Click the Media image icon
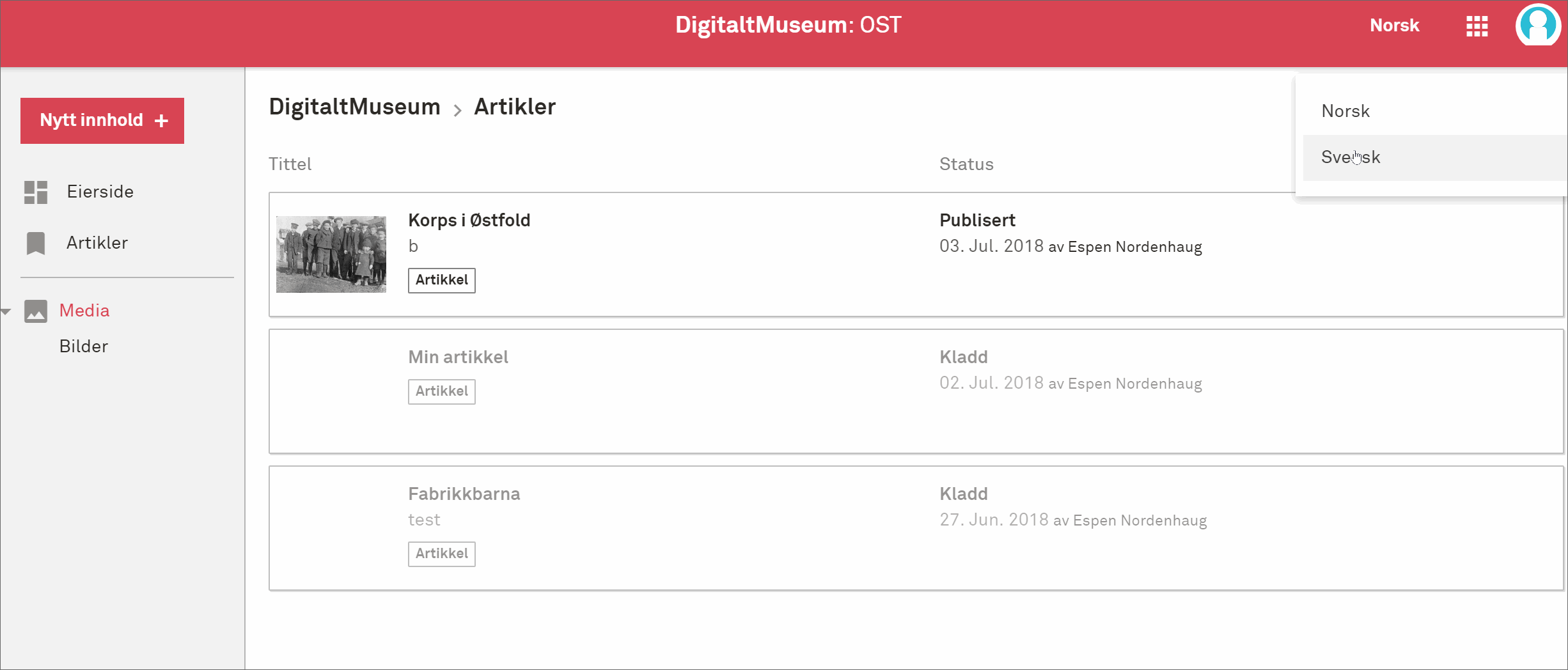 click(x=36, y=311)
